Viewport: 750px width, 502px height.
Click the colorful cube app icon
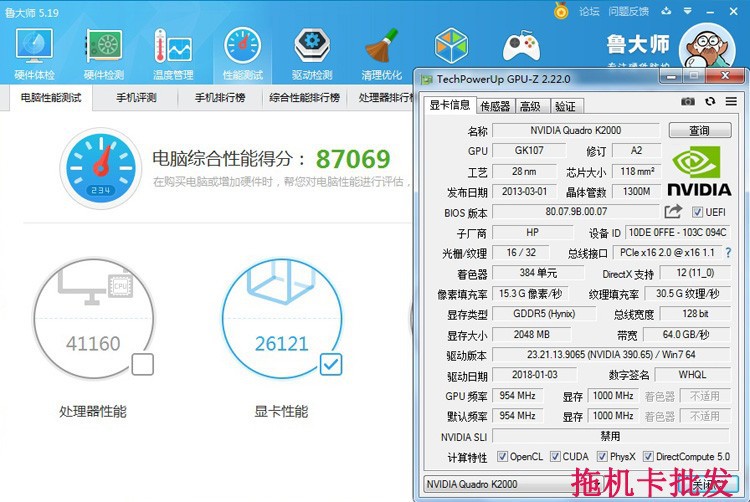[x=451, y=46]
